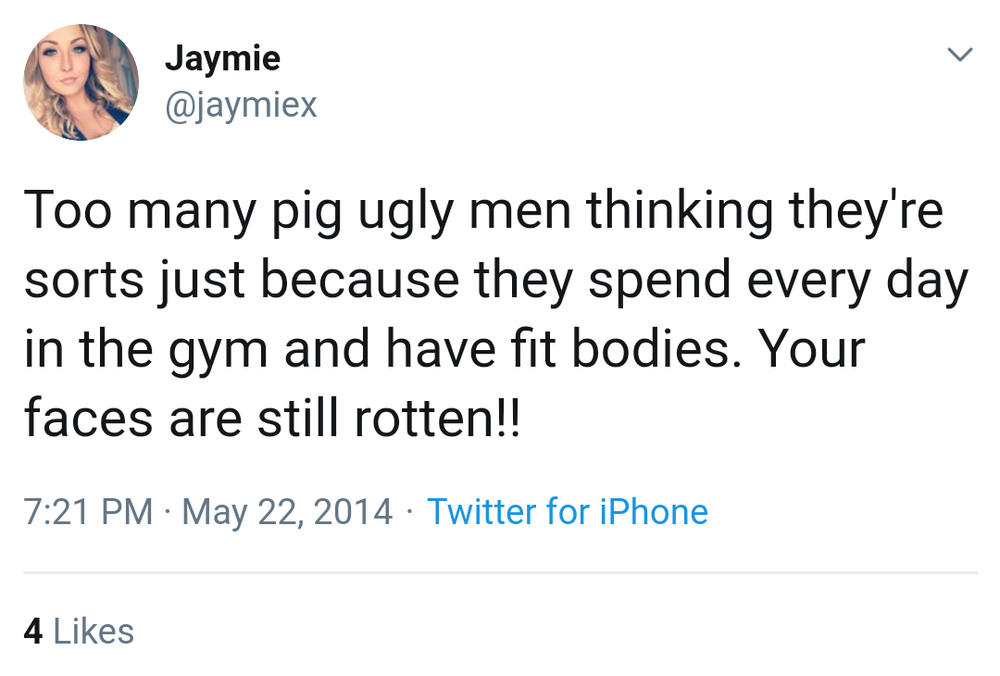Open the @jaymiex handle

[x=240, y=103]
